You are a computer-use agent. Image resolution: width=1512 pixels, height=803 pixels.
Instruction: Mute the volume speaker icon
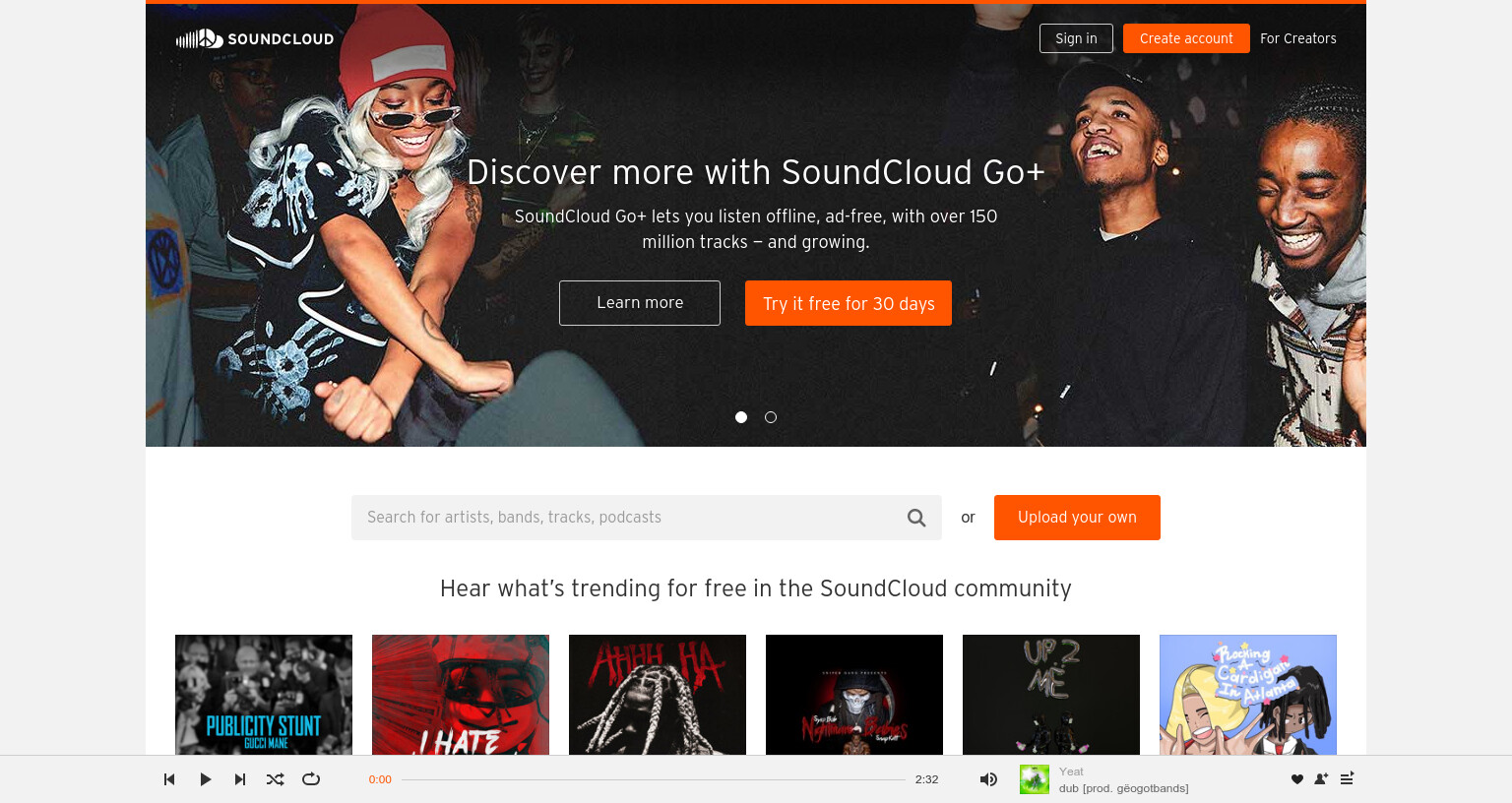coord(988,779)
